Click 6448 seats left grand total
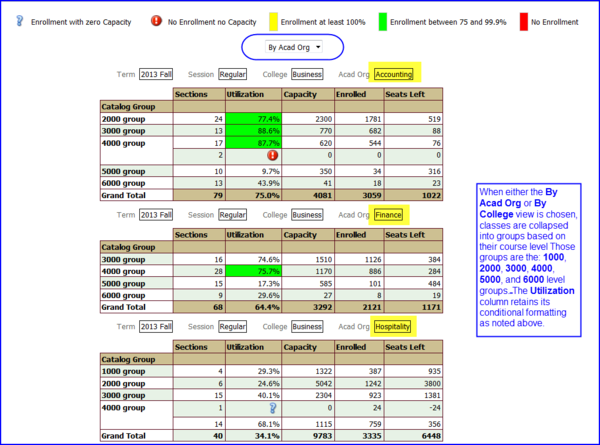 (x=413, y=436)
